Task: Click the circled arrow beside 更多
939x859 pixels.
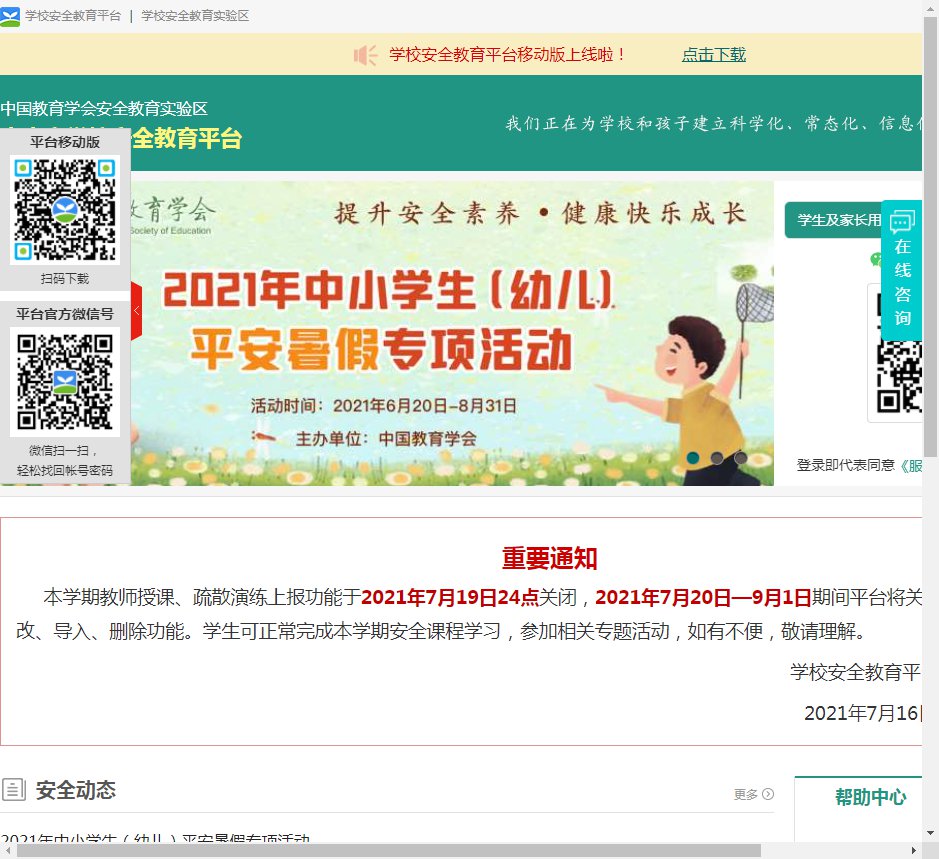Action: tap(768, 794)
